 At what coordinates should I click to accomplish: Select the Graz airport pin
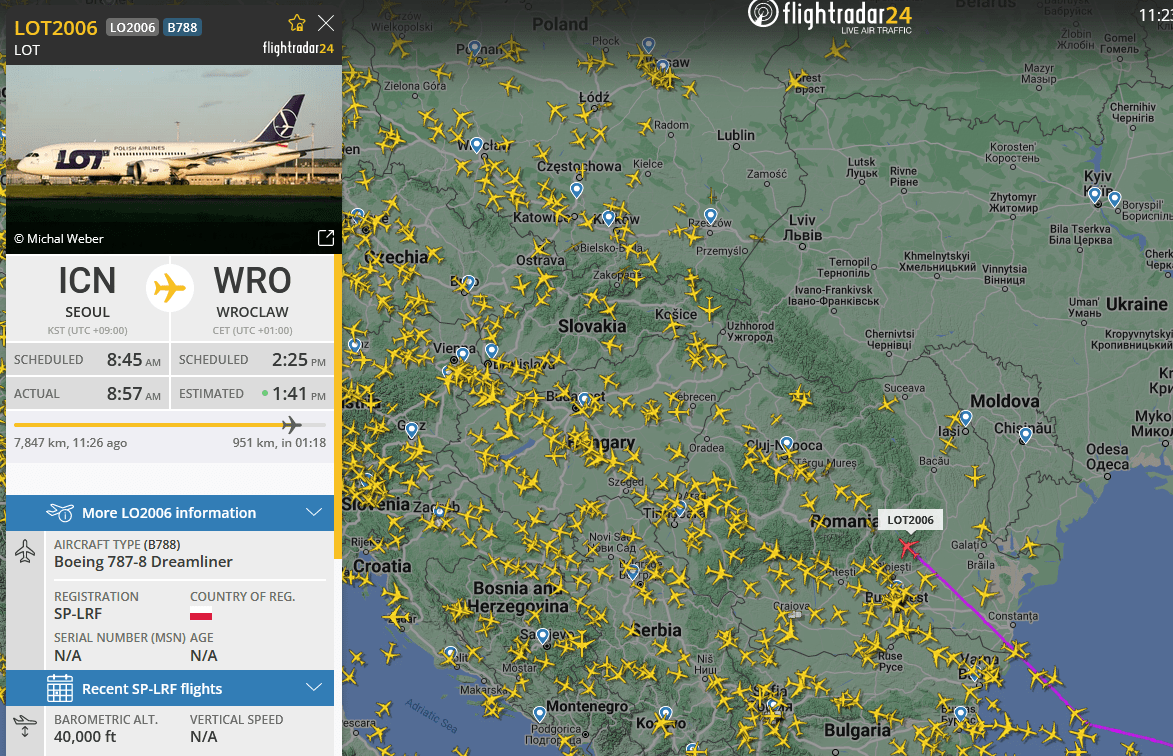[411, 430]
